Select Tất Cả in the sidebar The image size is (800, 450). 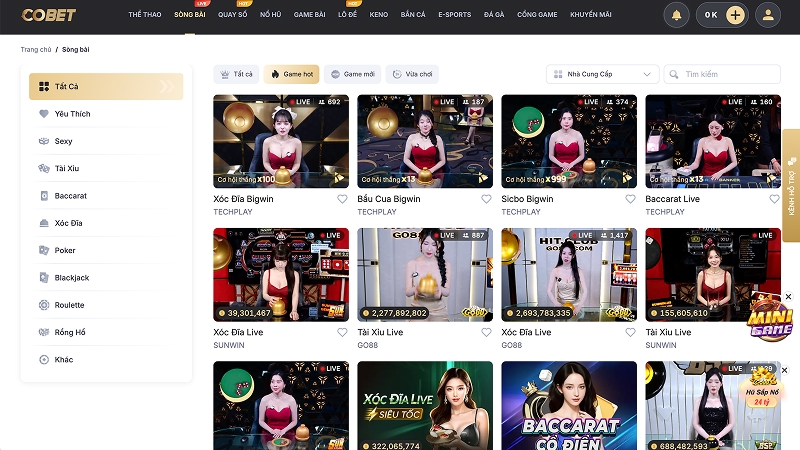[x=106, y=86]
